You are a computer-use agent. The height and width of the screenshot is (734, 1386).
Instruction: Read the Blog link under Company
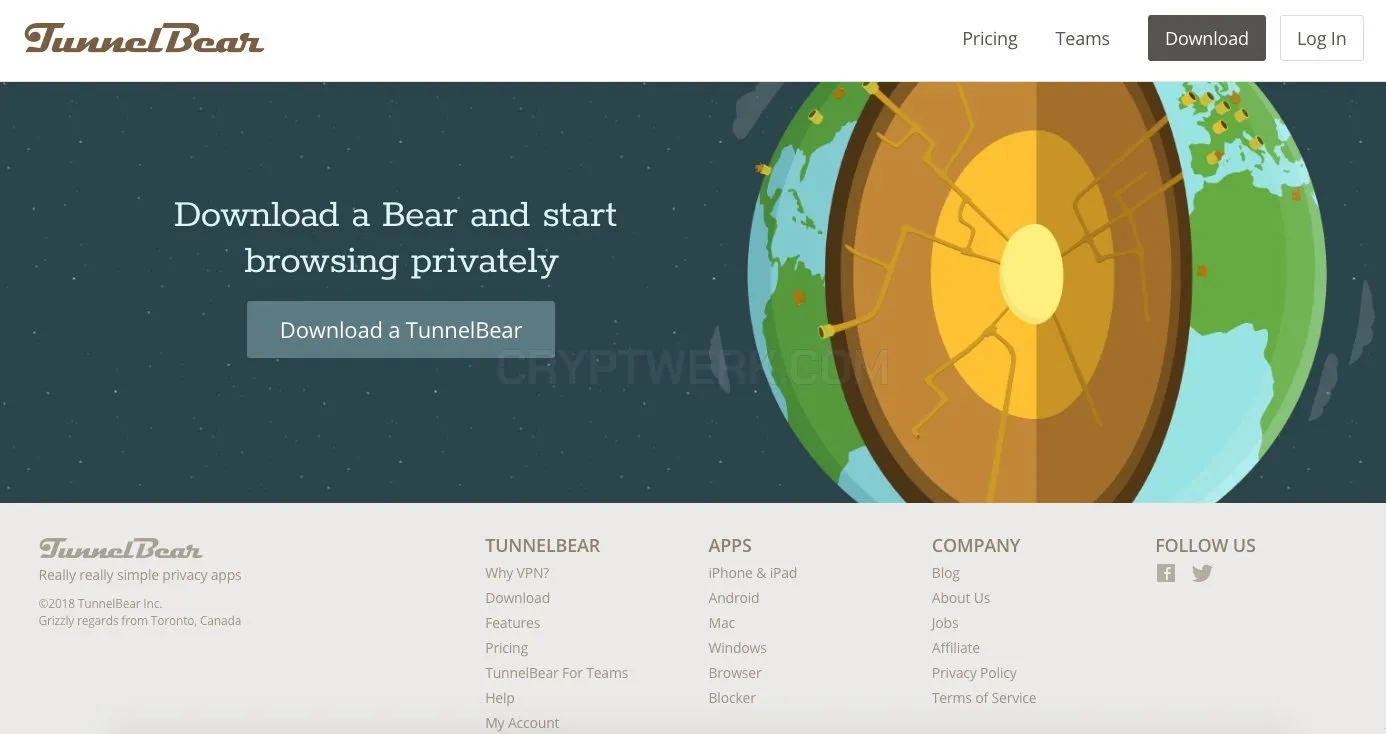[x=945, y=573]
